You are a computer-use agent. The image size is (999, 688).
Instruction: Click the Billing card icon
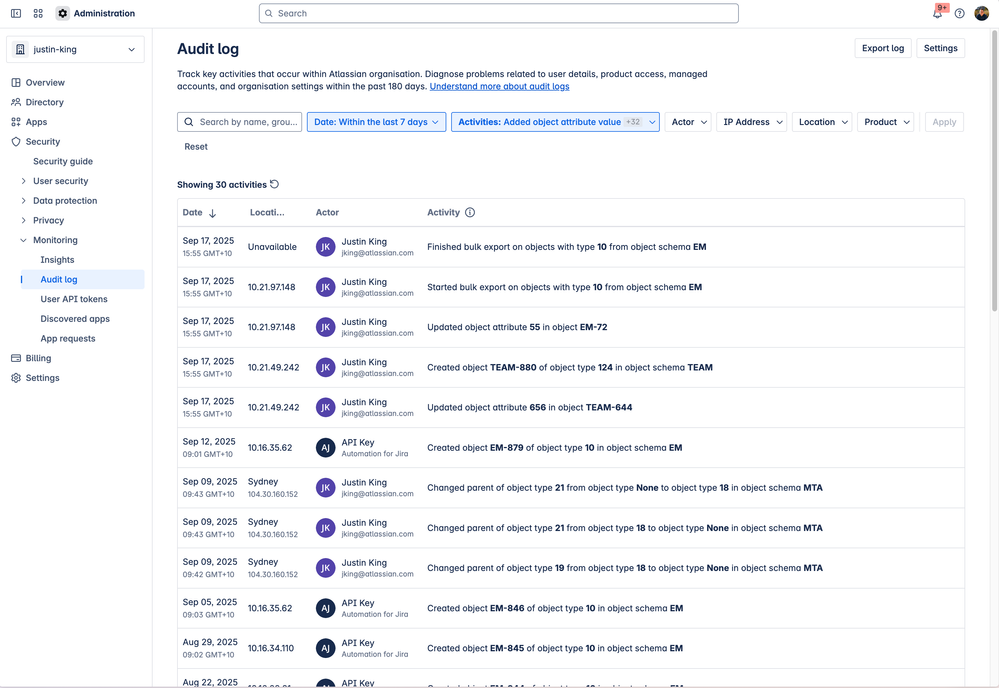click(x=16, y=358)
